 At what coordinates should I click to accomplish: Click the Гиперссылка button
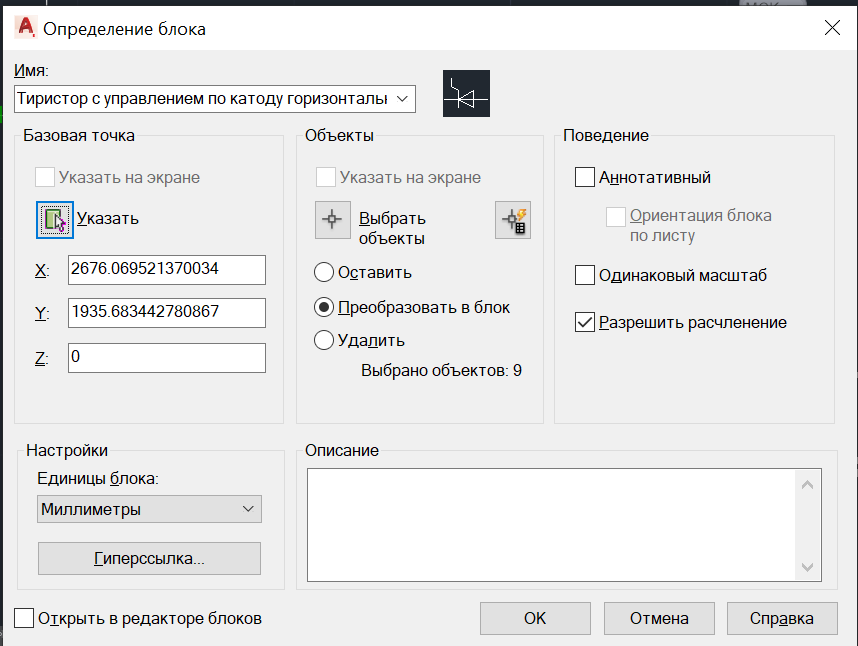(x=149, y=558)
